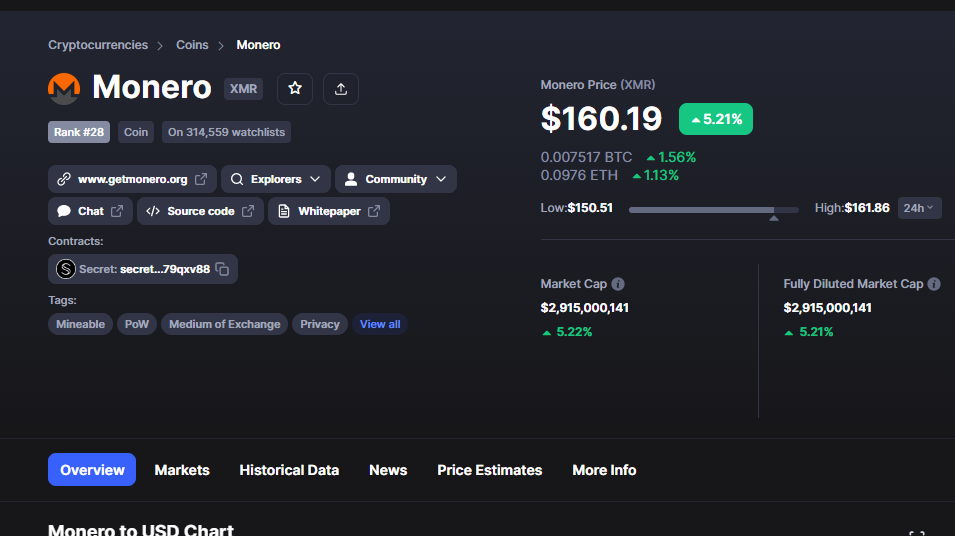
Task: Open the 24h timeframe dropdown
Action: [x=919, y=208]
